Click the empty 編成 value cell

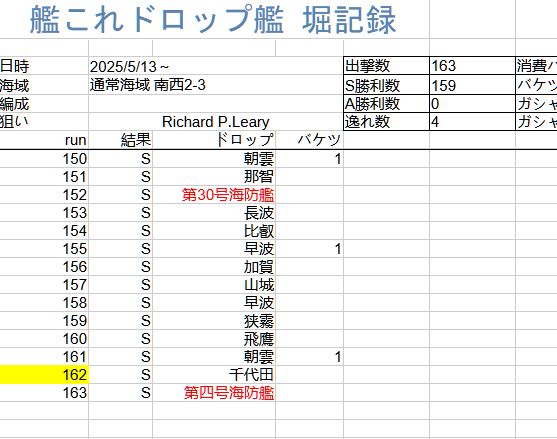click(216, 104)
